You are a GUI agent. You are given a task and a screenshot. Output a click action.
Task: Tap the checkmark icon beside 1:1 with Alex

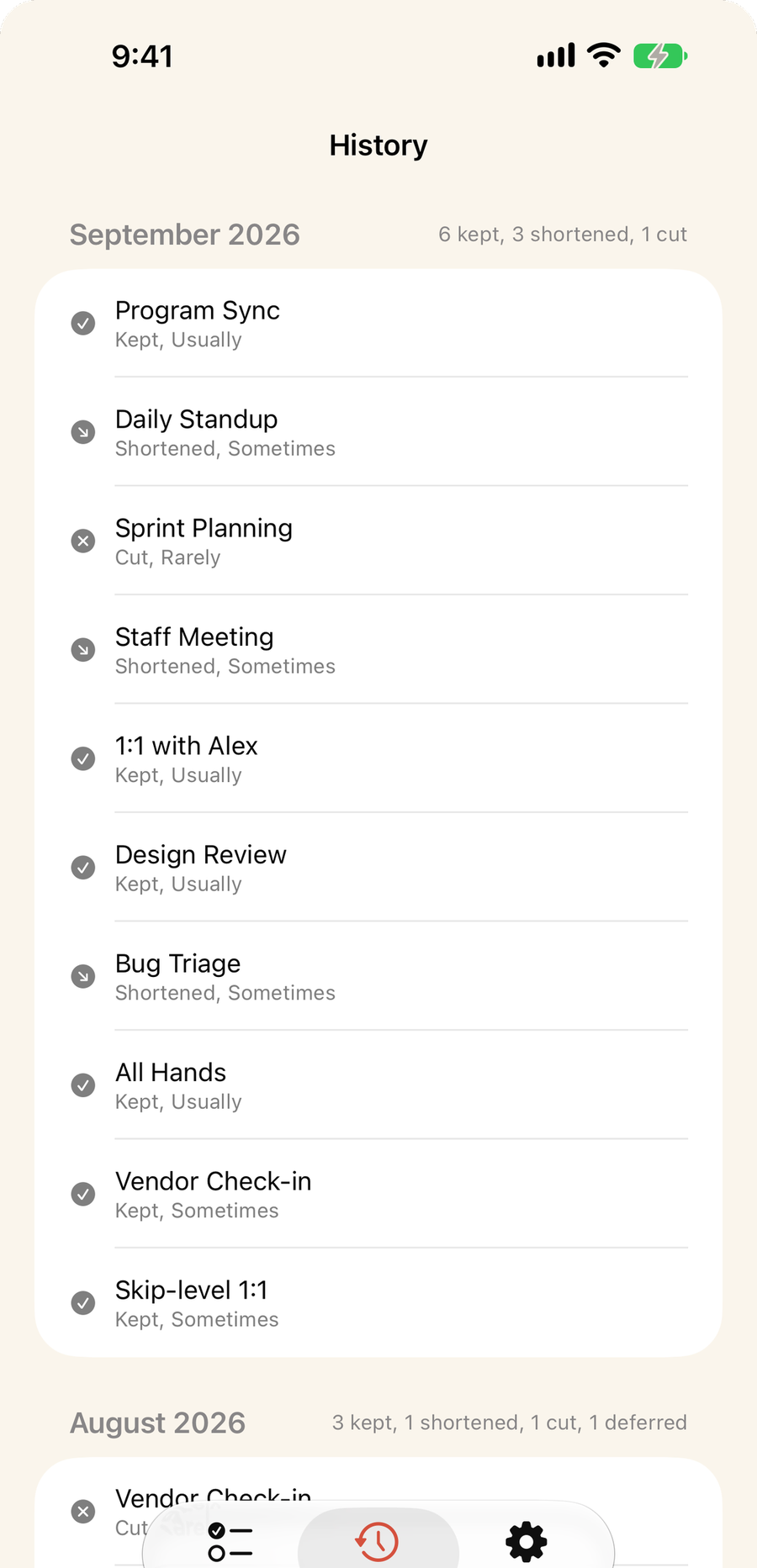[82, 758]
